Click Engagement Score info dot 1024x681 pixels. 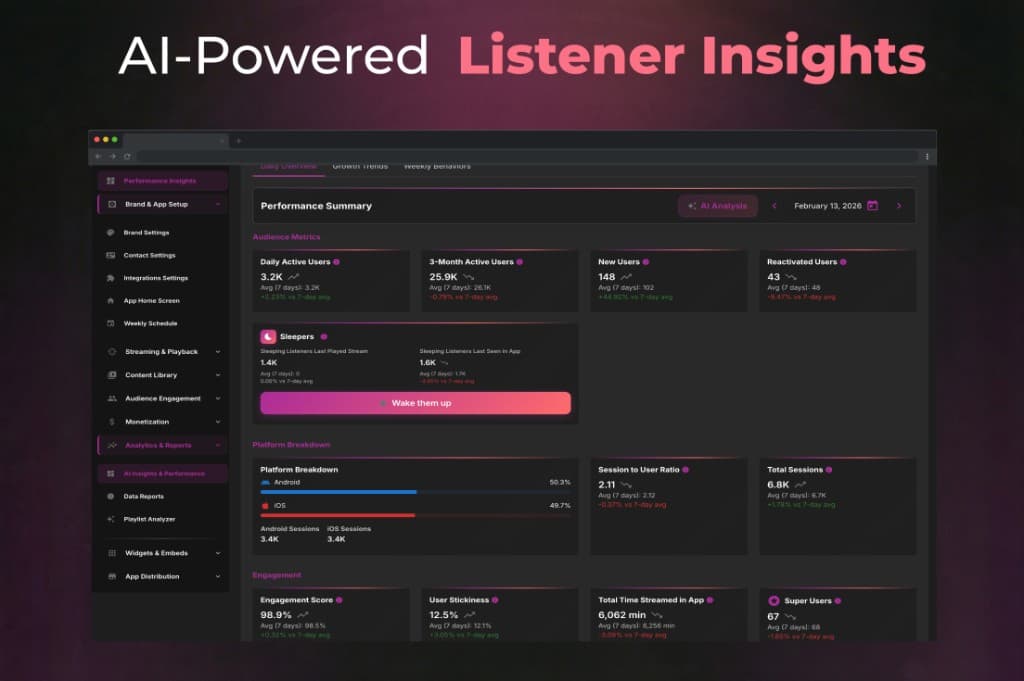[339, 600]
